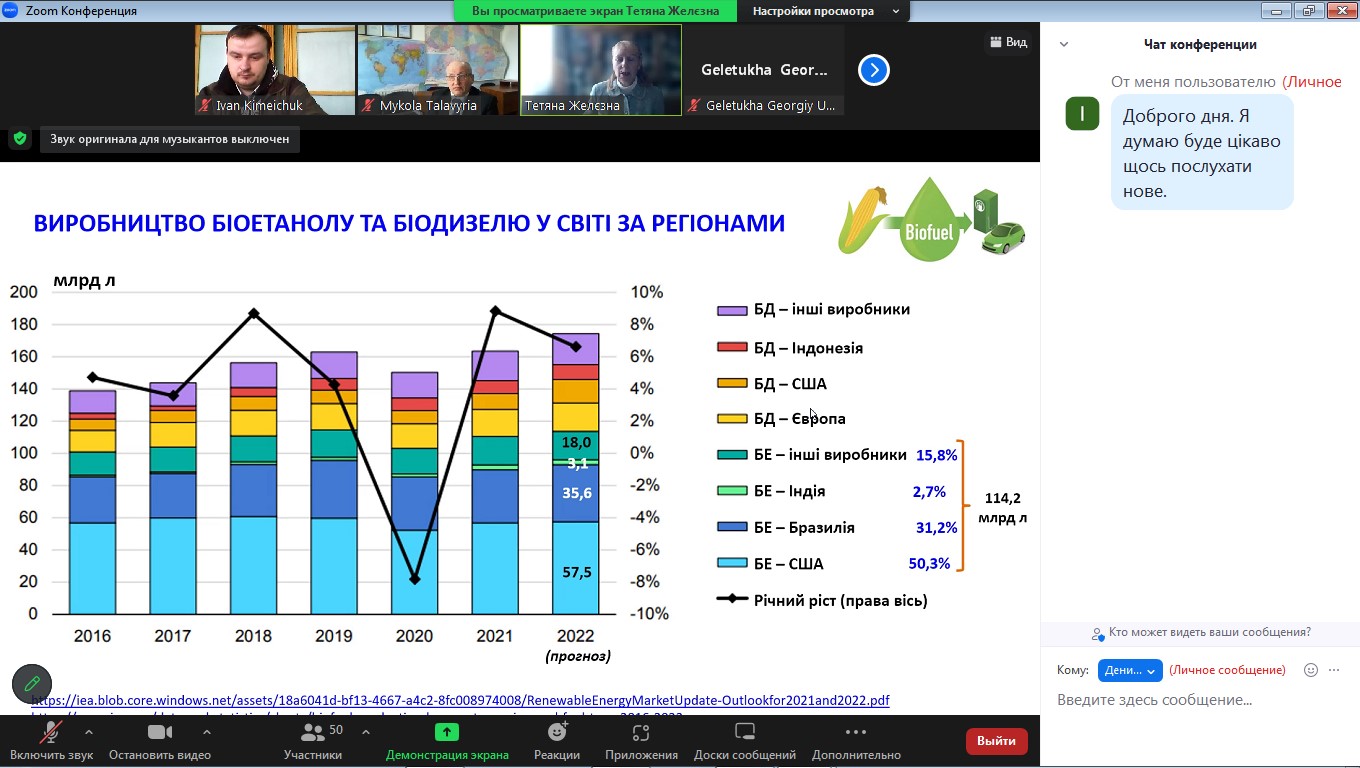
Task: Click the Biofuel corn logo on slide
Action: point(932,219)
